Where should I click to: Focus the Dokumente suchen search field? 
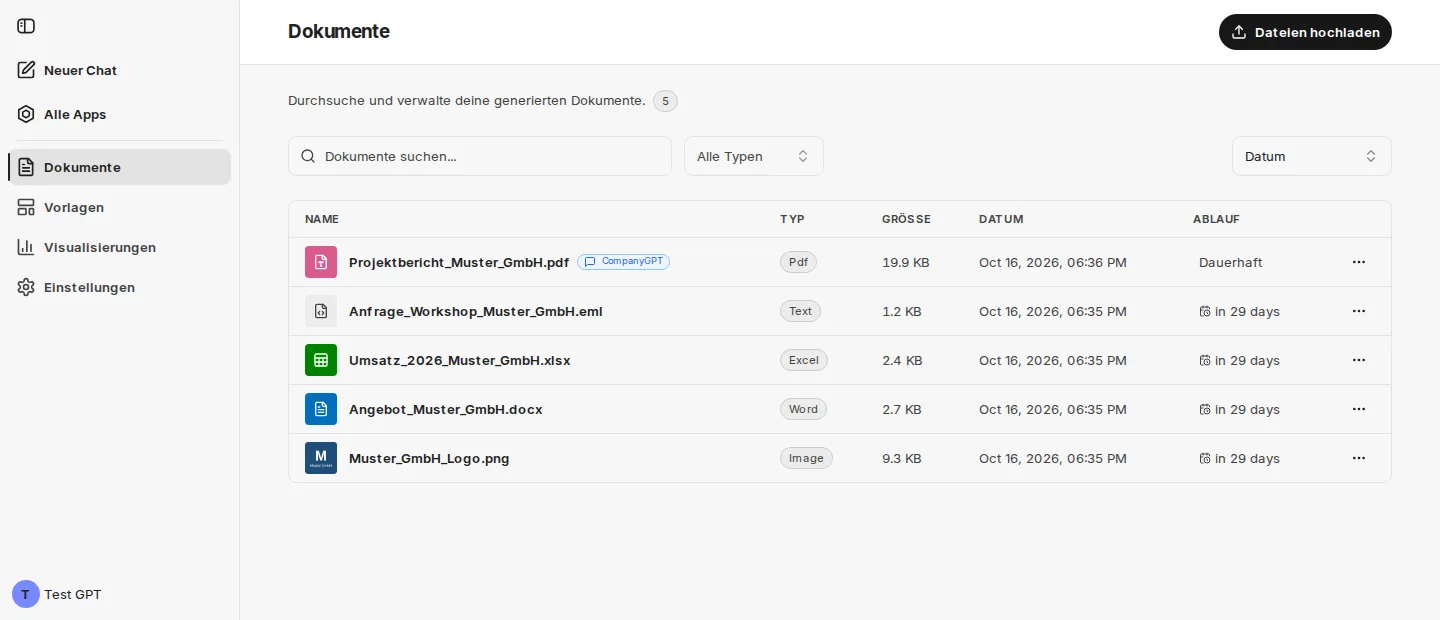click(x=480, y=156)
